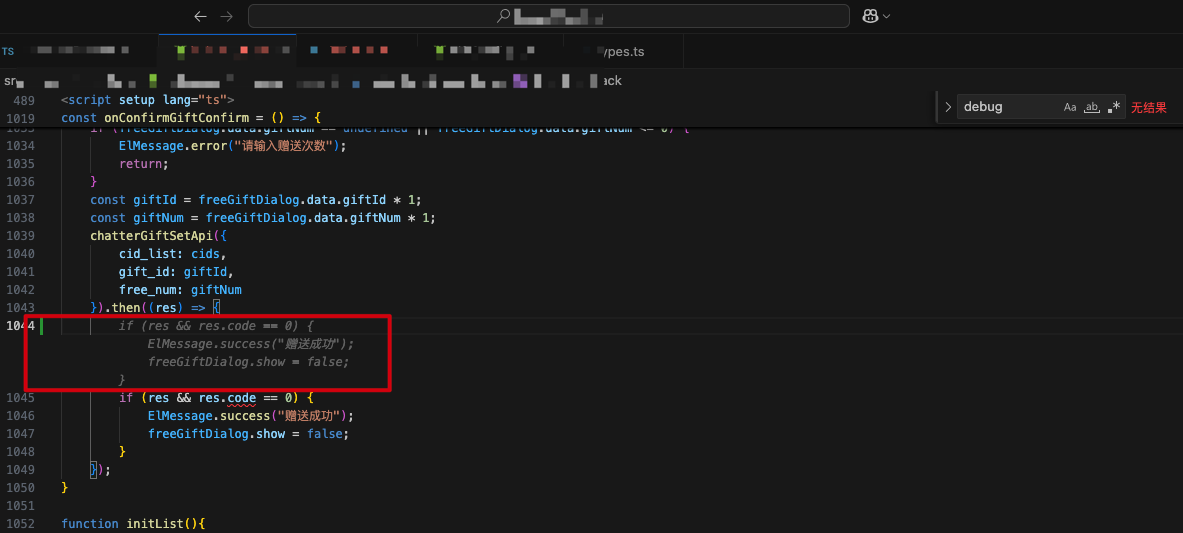The height and width of the screenshot is (533, 1183).
Task: Click "return;" on line 1035
Action: [144, 164]
